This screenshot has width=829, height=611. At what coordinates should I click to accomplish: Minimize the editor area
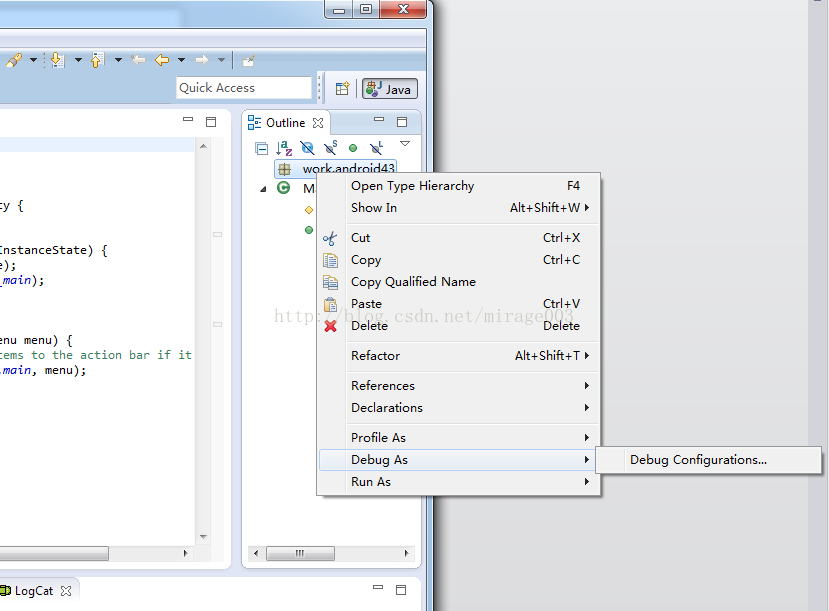tap(188, 120)
